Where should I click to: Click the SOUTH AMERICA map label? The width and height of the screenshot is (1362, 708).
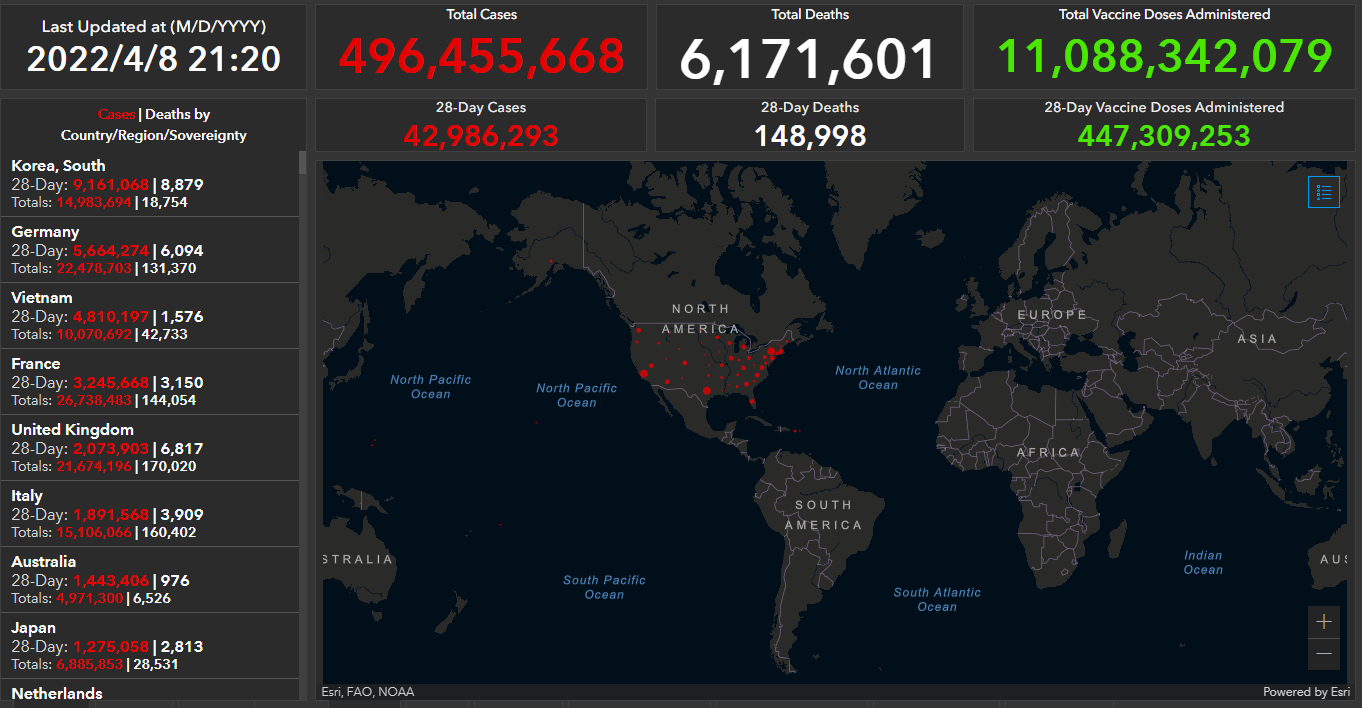(823, 515)
